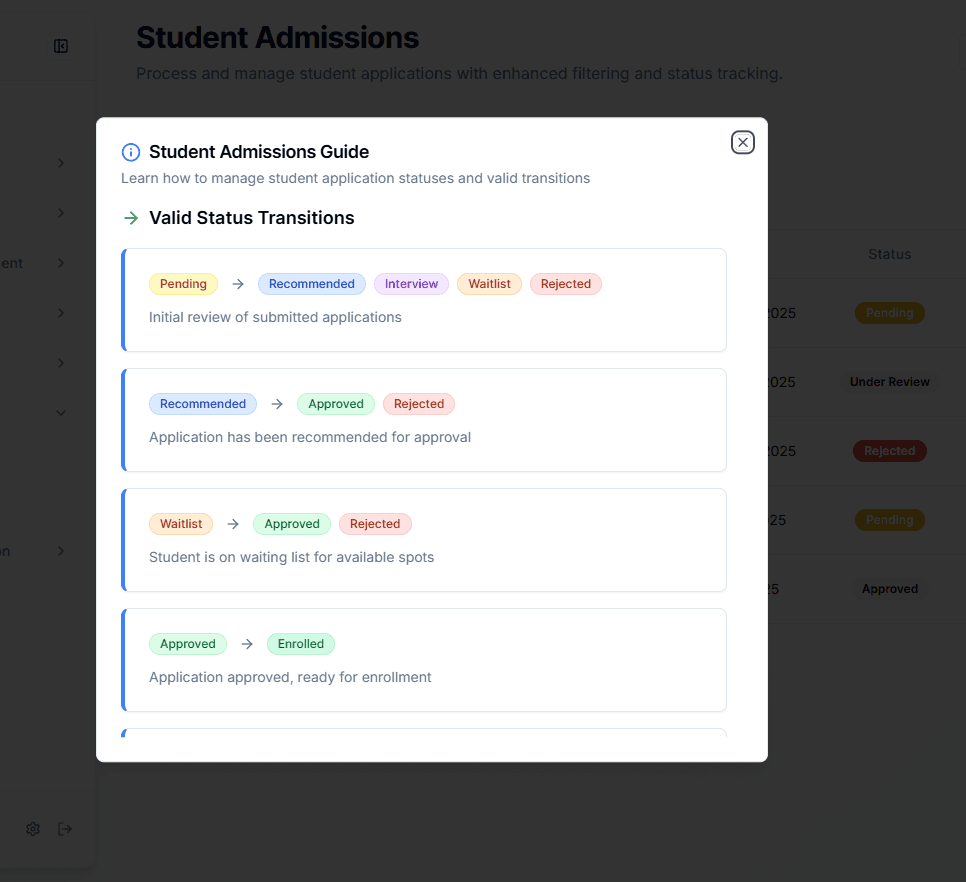This screenshot has height=882, width=966.
Task: Expand the chevron on the Enrollment sidebar item
Action: [60, 263]
